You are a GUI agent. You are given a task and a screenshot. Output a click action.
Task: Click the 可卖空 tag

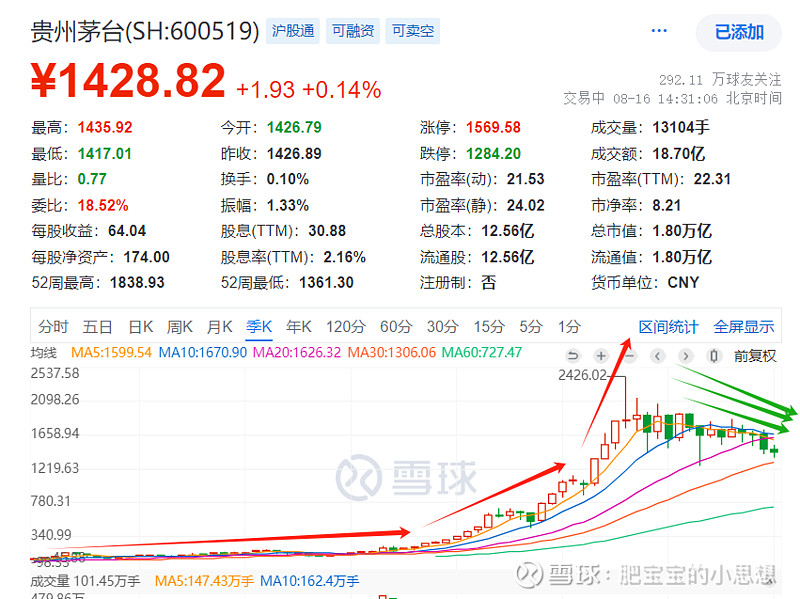413,31
